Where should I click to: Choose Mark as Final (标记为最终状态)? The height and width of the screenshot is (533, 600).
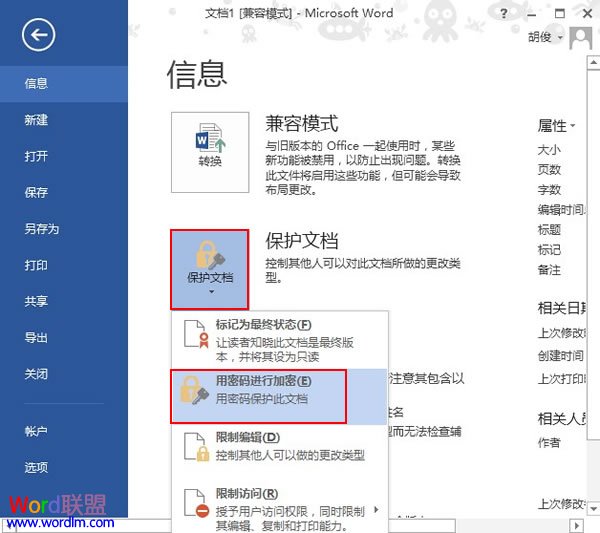coord(279,340)
